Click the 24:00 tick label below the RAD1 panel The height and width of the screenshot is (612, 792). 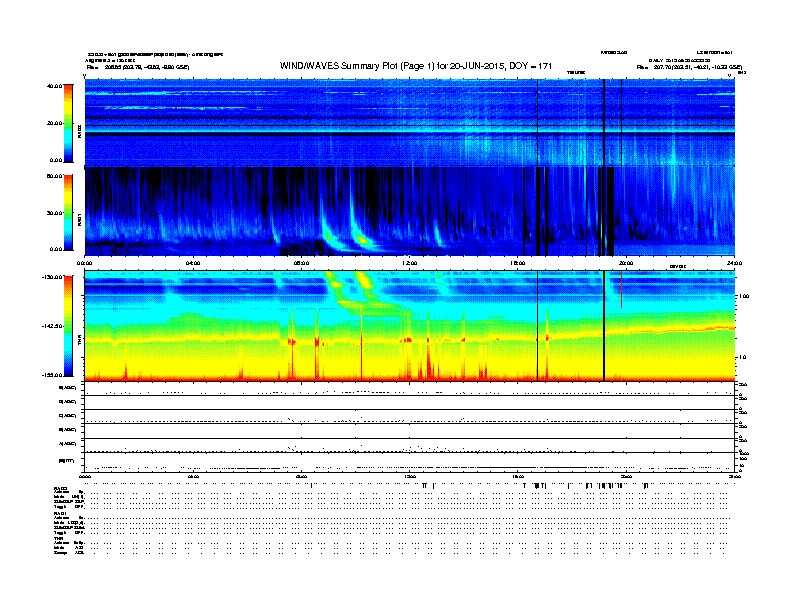[x=734, y=263]
